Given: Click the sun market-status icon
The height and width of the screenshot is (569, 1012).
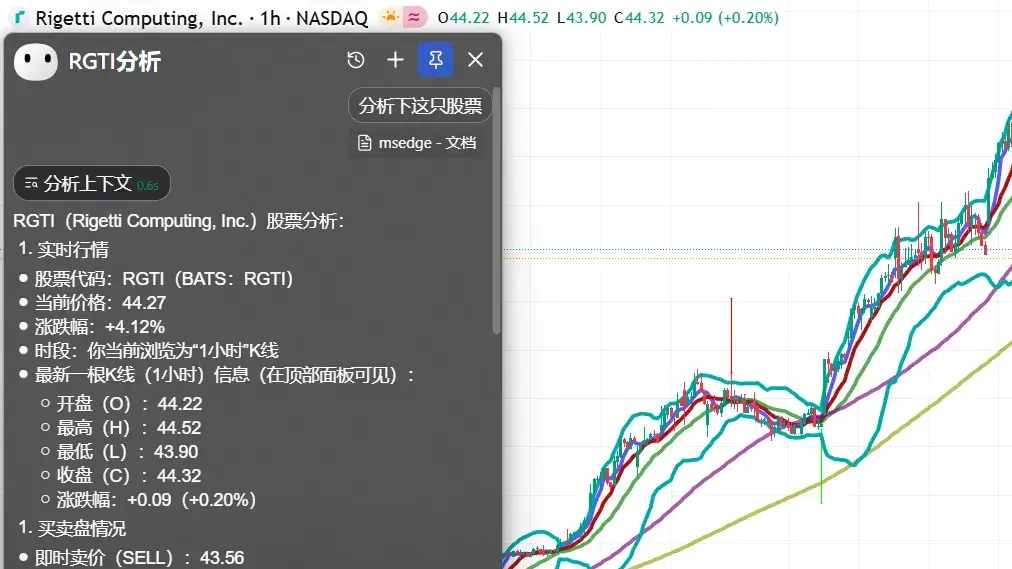Looking at the screenshot, I should pos(390,18).
